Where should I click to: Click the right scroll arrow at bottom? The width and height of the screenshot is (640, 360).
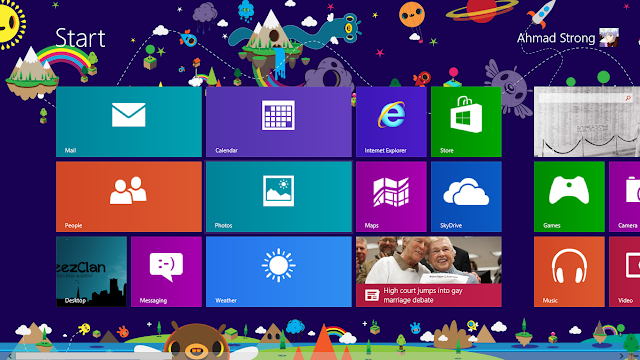point(622,356)
